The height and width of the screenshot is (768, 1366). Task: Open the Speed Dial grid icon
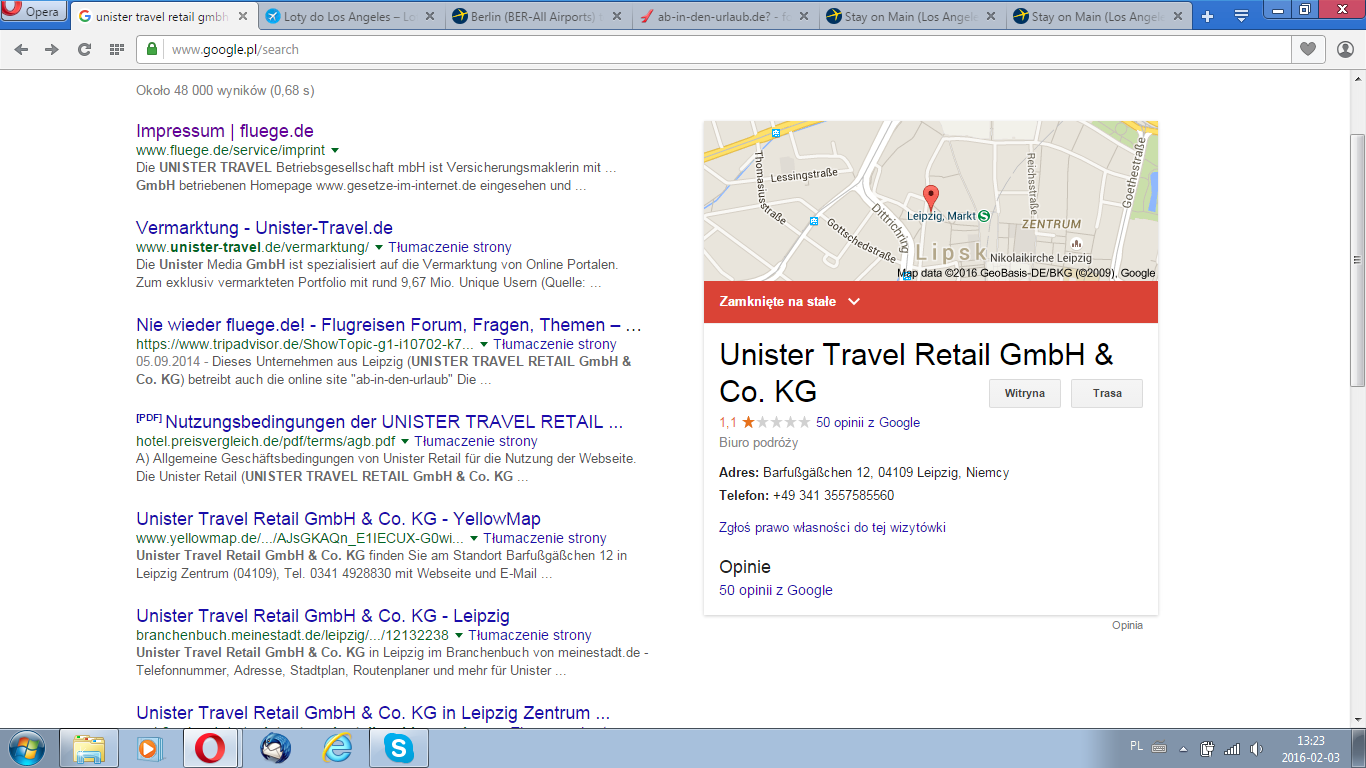117,49
